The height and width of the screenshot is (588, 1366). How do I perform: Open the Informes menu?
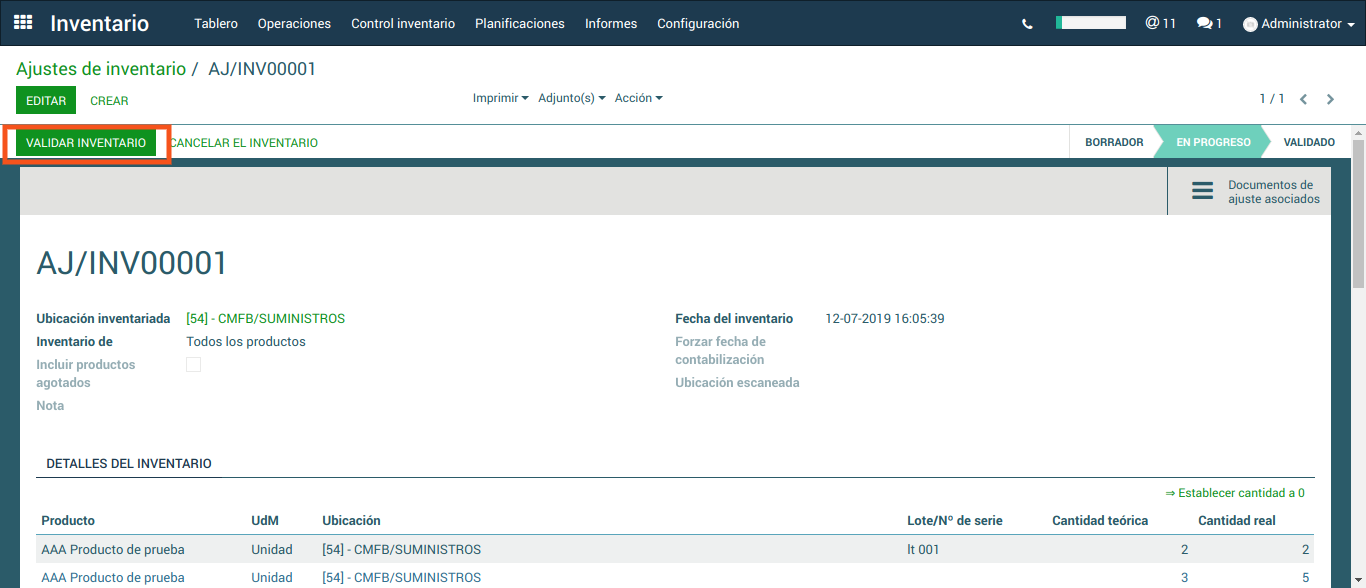[611, 23]
